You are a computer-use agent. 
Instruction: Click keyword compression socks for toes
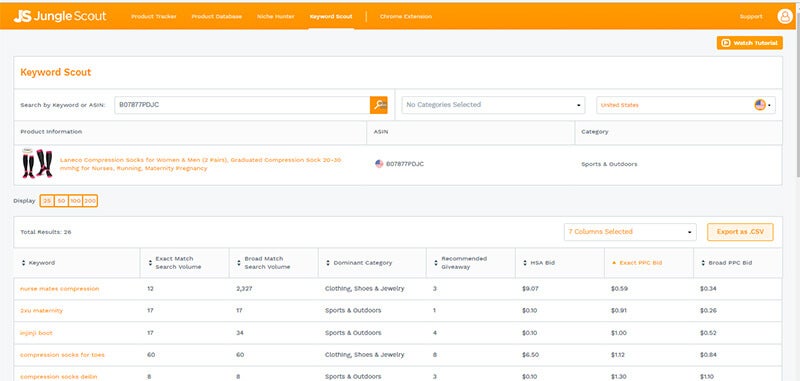[x=62, y=354]
